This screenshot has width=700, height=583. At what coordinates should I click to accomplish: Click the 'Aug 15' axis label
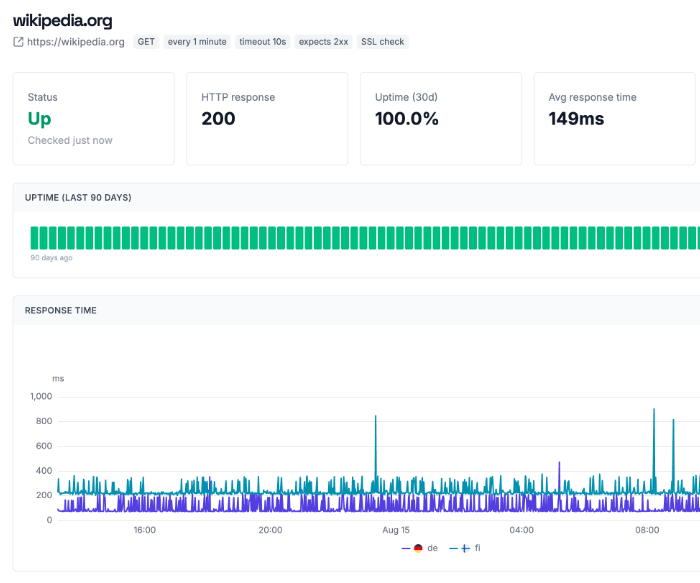coord(396,530)
